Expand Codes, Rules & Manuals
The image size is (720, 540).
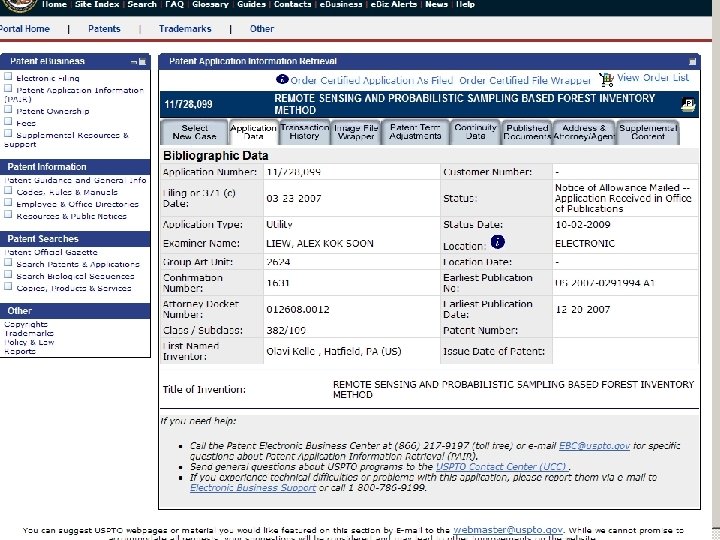click(x=8, y=190)
